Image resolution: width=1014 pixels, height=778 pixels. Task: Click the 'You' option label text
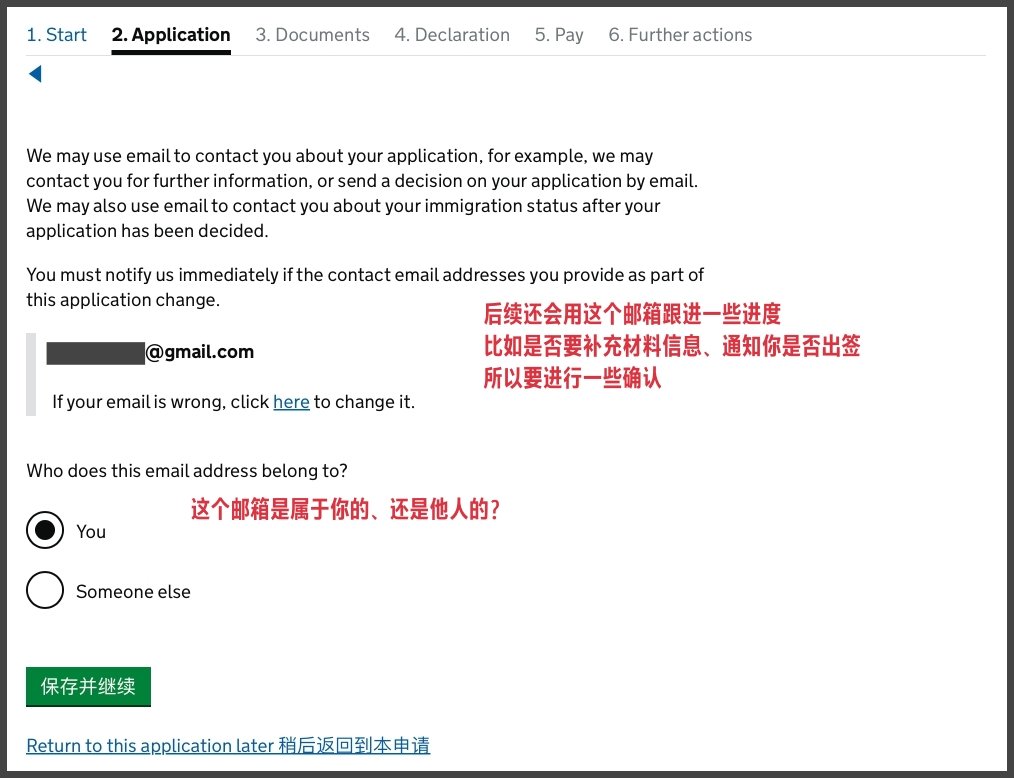91,532
